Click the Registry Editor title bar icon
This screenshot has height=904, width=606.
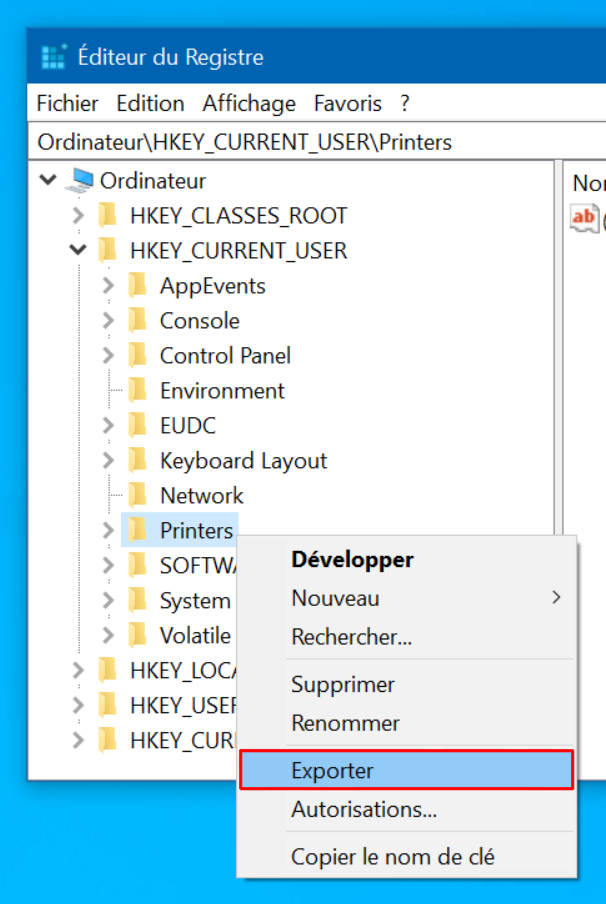pyautogui.click(x=54, y=56)
